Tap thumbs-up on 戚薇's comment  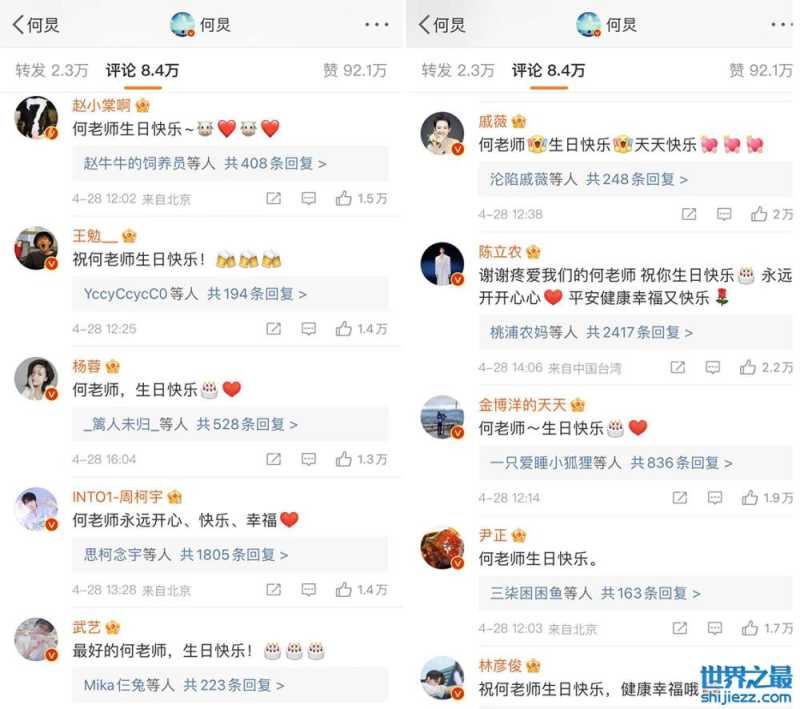click(759, 214)
